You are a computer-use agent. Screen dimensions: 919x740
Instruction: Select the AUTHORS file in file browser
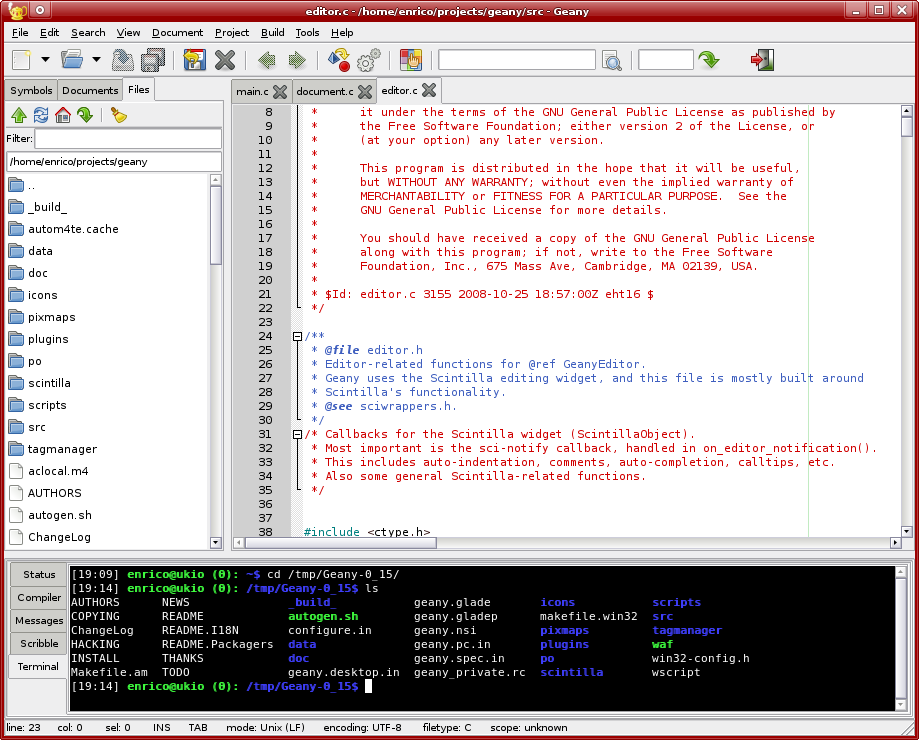coord(107,493)
